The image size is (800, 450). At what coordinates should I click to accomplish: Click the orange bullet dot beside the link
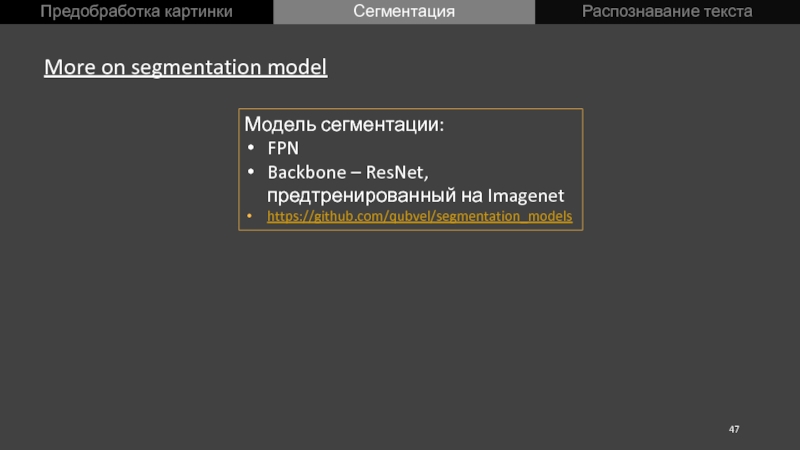coord(249,216)
